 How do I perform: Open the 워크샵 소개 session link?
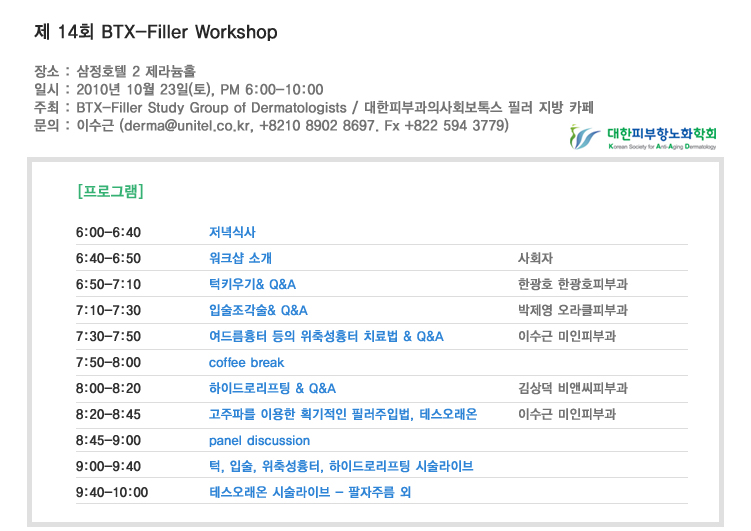(x=240, y=258)
